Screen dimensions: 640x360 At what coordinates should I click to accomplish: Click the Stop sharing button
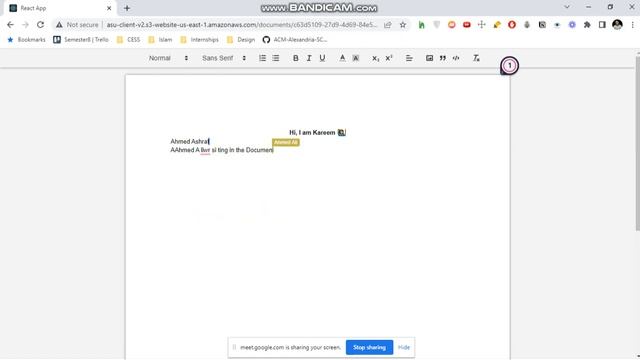pyautogui.click(x=369, y=347)
